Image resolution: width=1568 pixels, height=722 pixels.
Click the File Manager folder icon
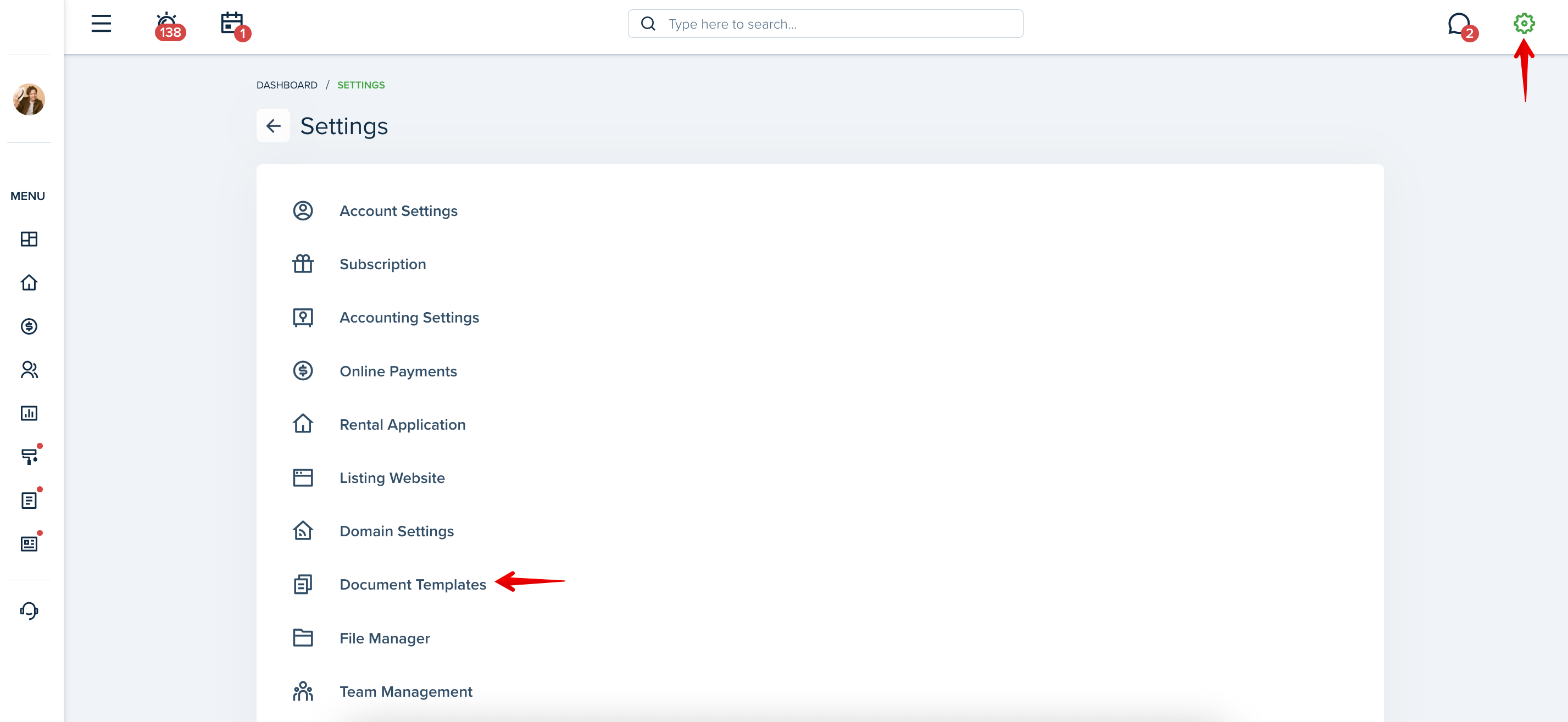tap(303, 637)
